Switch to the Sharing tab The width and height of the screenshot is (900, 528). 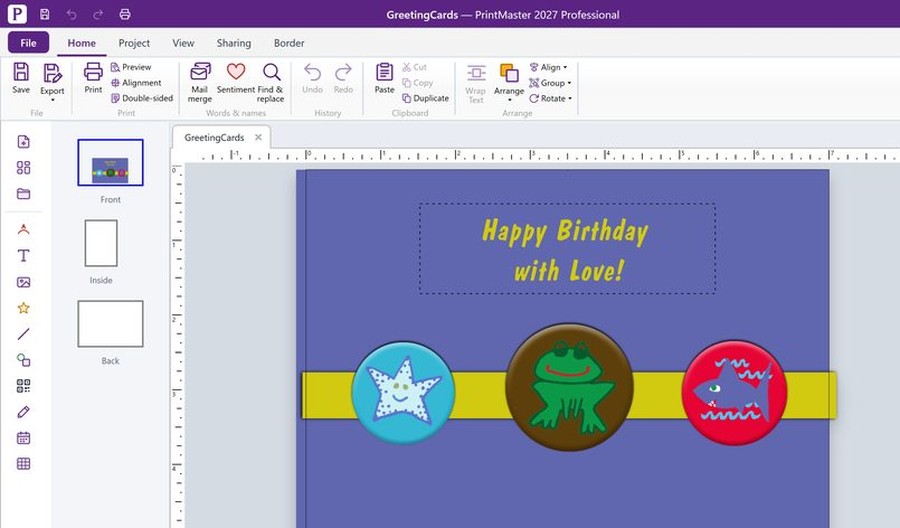pyautogui.click(x=234, y=43)
